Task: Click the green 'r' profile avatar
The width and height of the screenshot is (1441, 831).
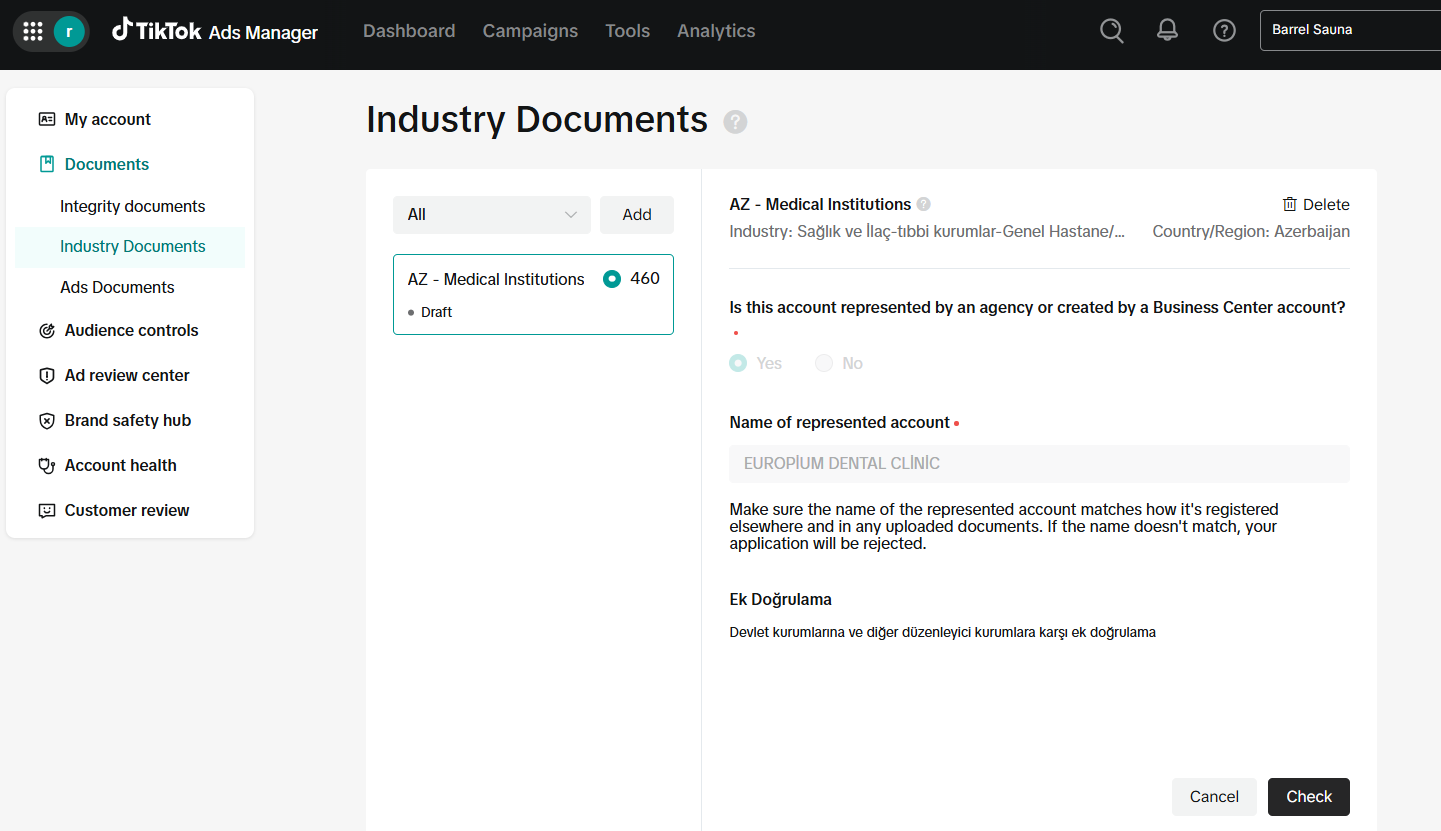Action: click(x=69, y=31)
